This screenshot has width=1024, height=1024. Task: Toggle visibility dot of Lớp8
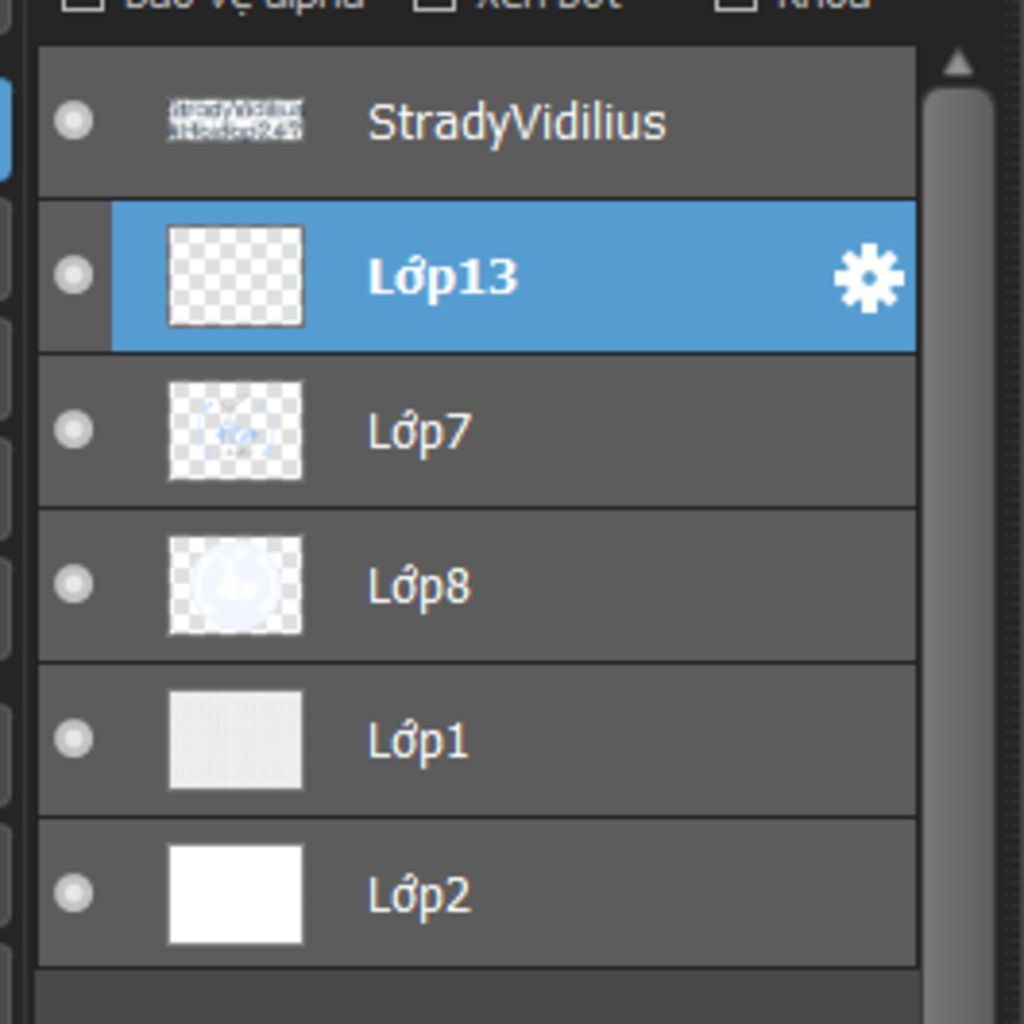(73, 583)
